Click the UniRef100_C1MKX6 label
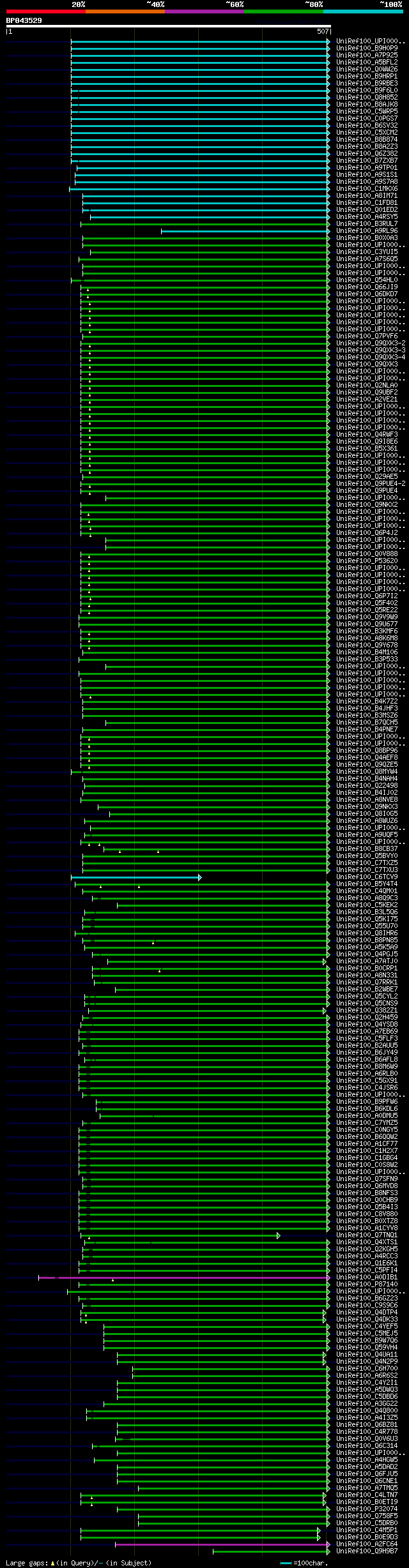The height and width of the screenshot is (1568, 409). tap(367, 188)
